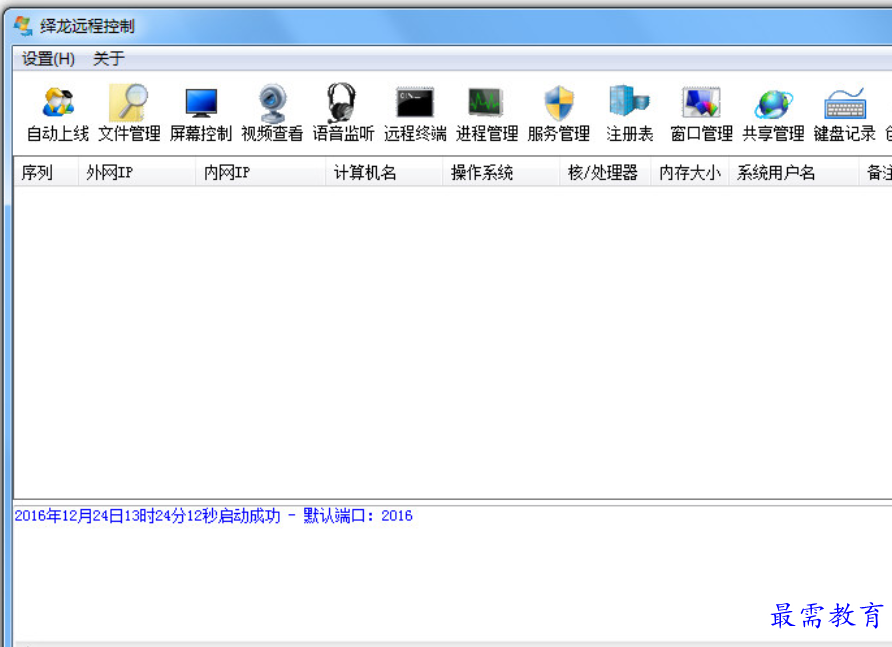This screenshot has width=892, height=647.
Task: Start 语音监听 audio monitoring
Action: point(344,113)
